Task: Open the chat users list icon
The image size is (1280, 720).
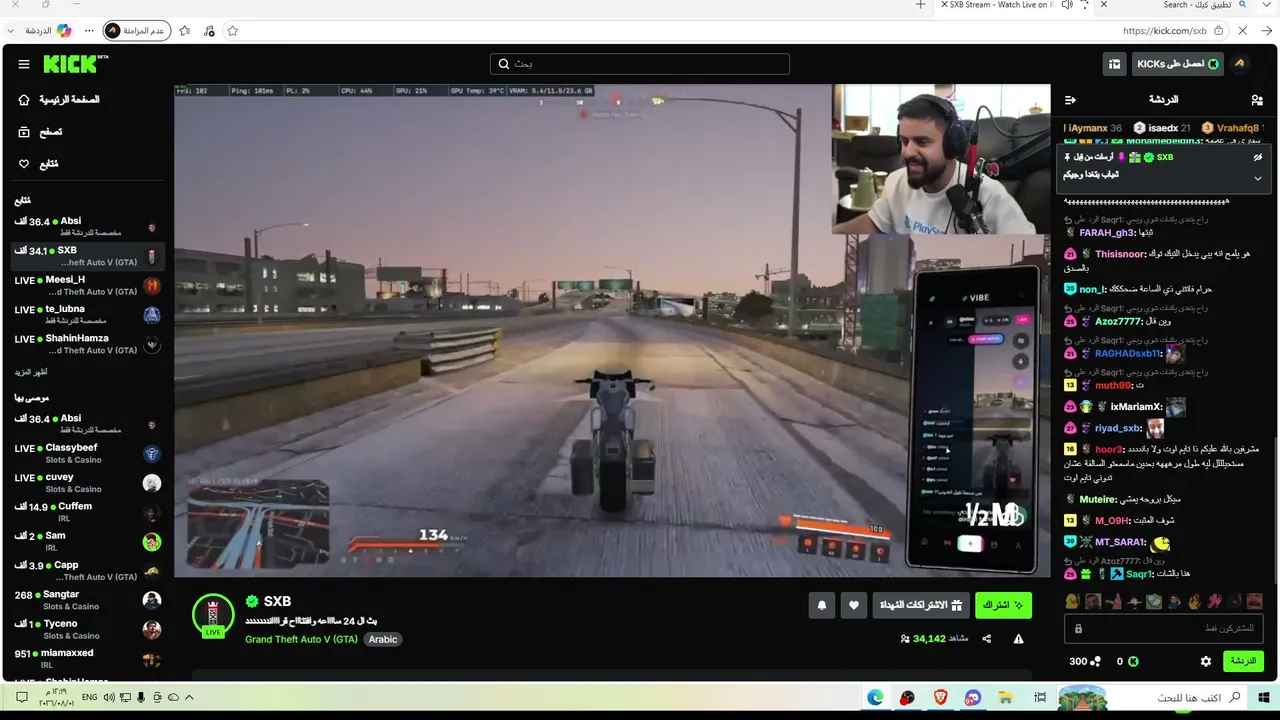Action: tap(1257, 100)
